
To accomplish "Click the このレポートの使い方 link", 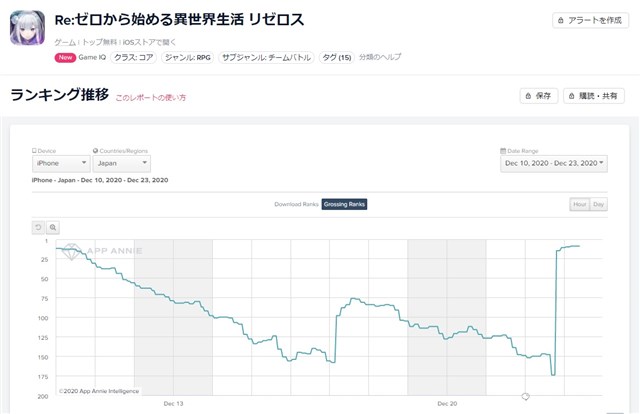I will tap(151, 98).
